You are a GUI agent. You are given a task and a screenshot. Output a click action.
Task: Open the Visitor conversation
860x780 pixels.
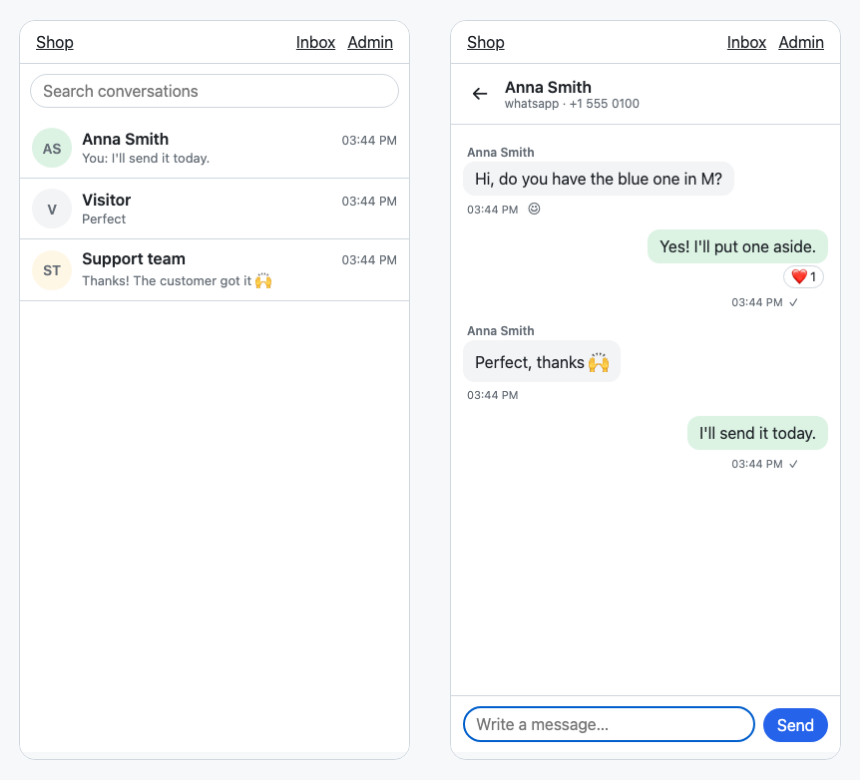click(214, 209)
